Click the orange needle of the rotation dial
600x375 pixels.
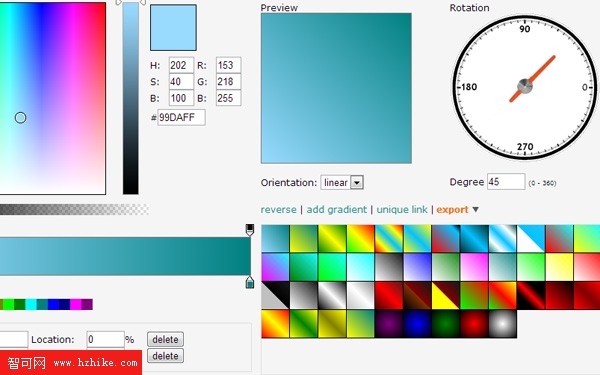pos(543,69)
